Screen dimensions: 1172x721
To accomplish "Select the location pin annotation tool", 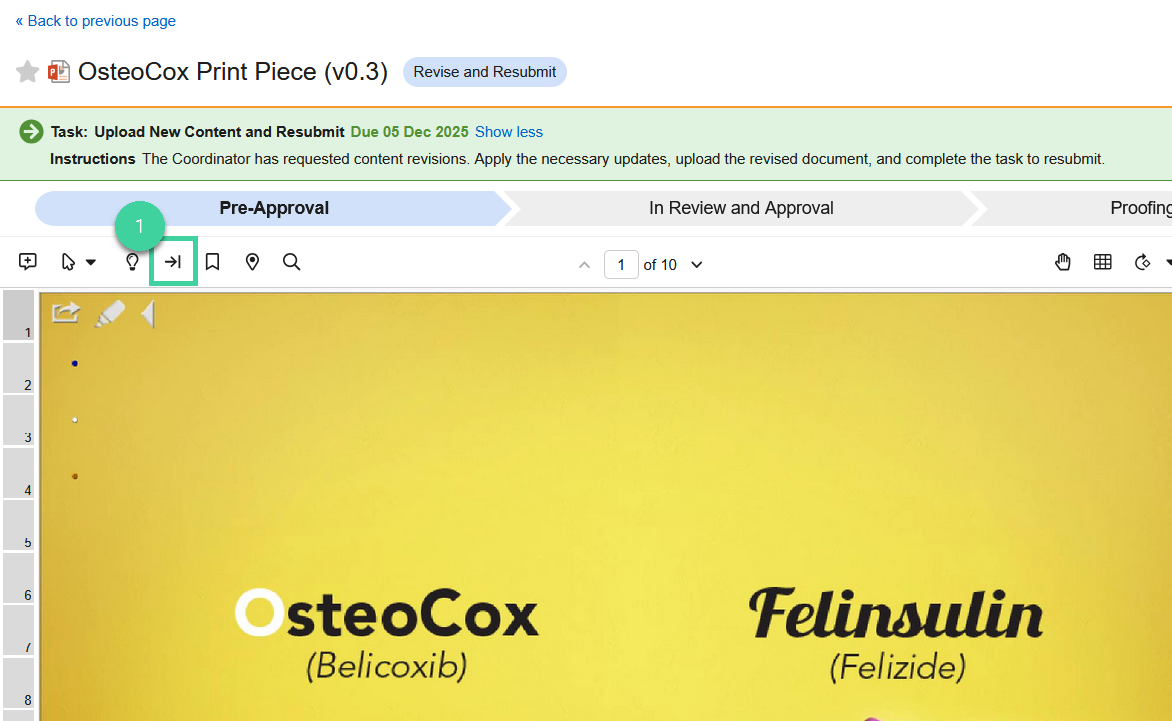I will [252, 261].
